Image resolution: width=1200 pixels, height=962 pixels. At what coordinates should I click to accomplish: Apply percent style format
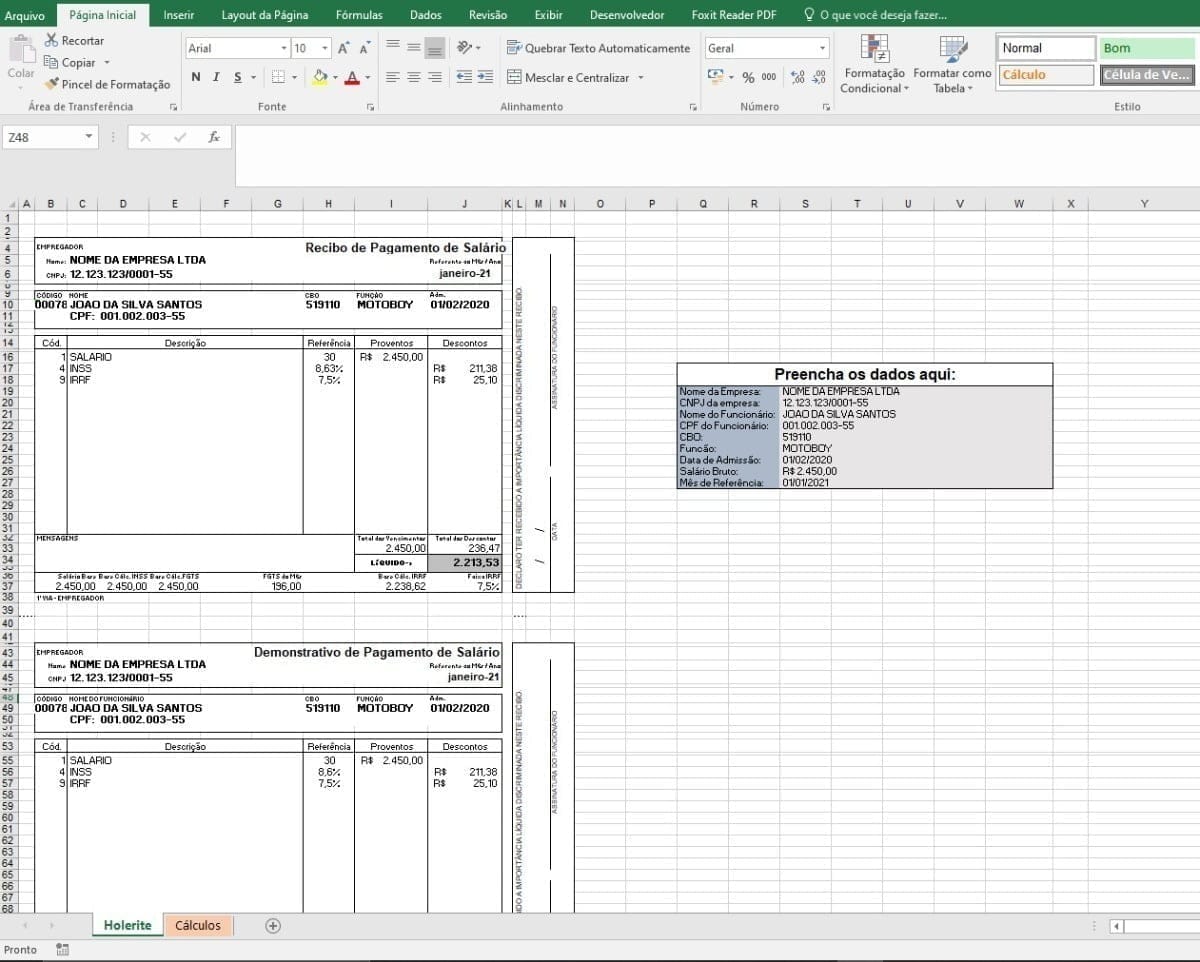tap(748, 77)
